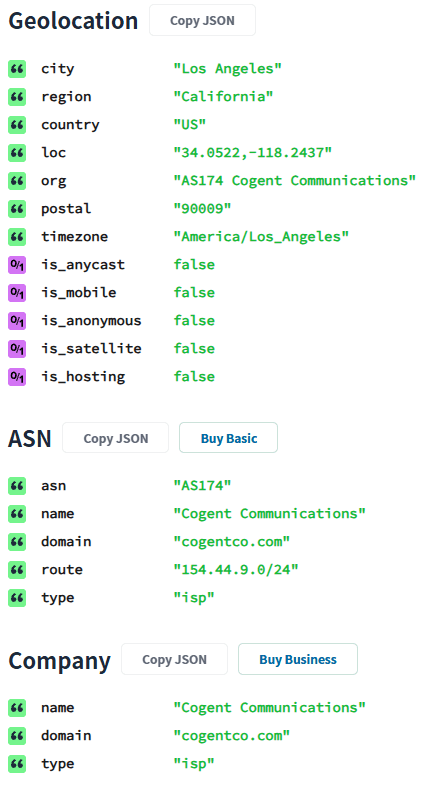Screen dimensions: 444x787
Task: Click the Buy Basic button
Action: (229, 438)
